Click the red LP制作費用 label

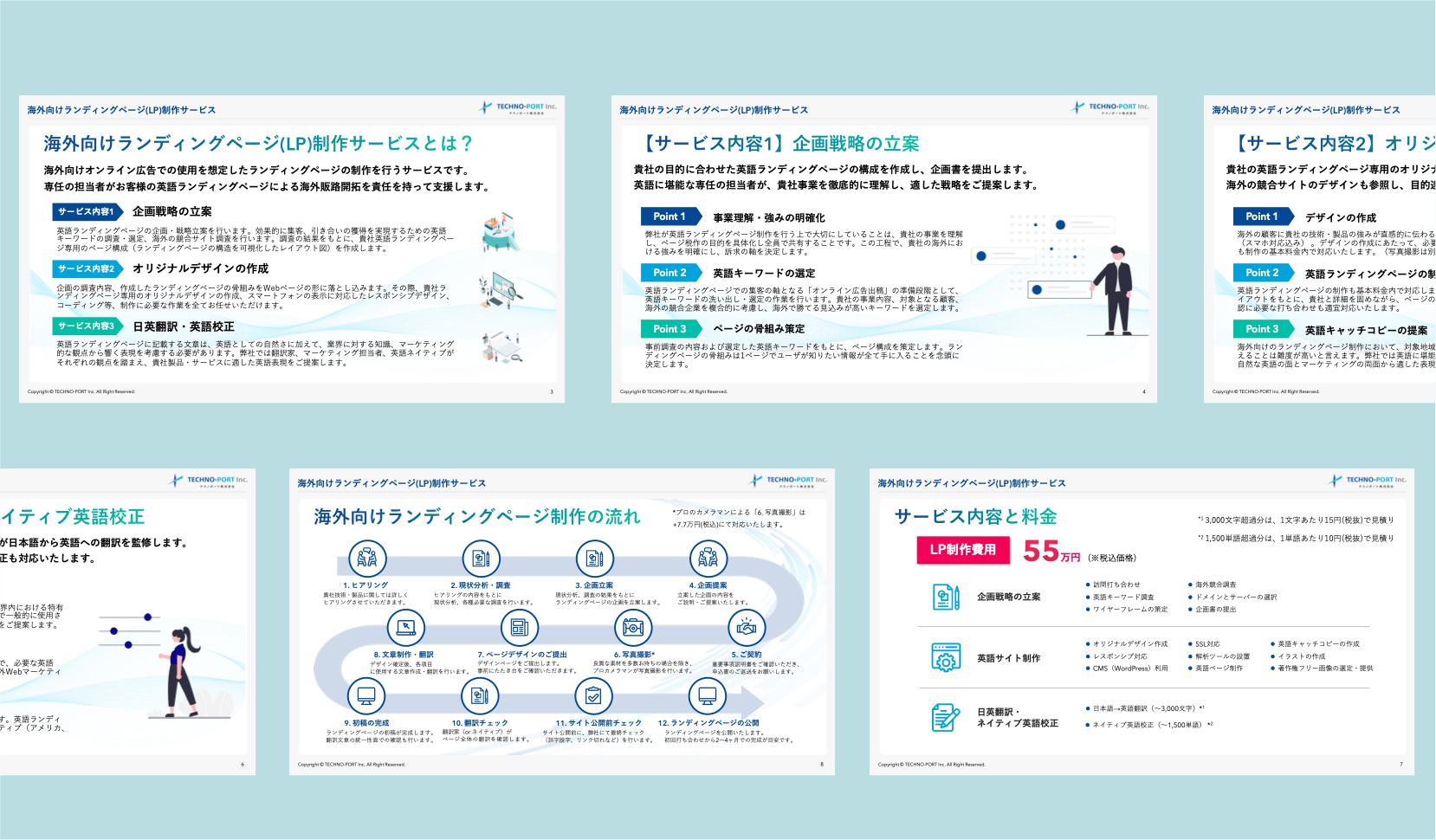pos(963,550)
